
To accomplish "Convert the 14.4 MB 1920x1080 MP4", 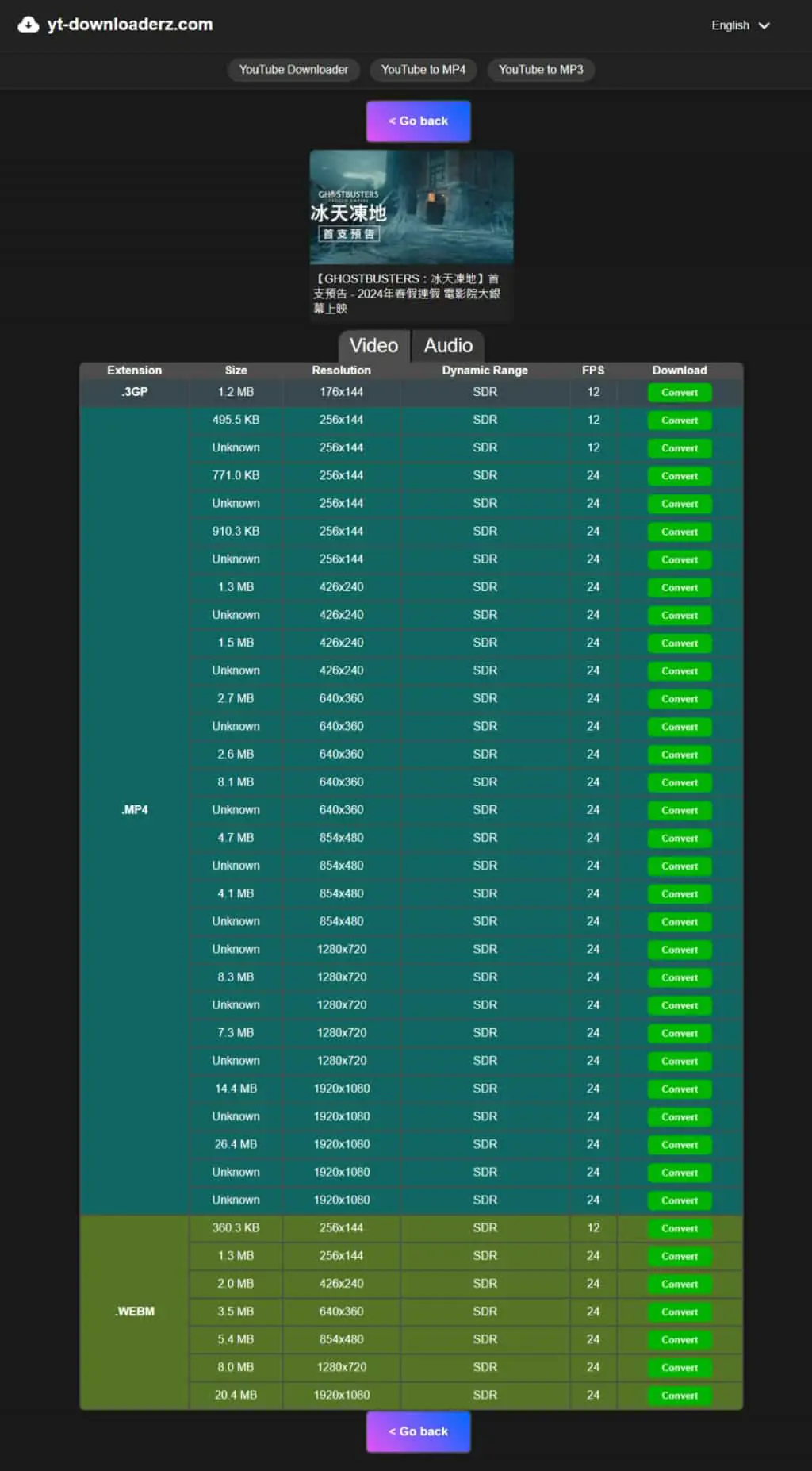I will click(x=680, y=1089).
